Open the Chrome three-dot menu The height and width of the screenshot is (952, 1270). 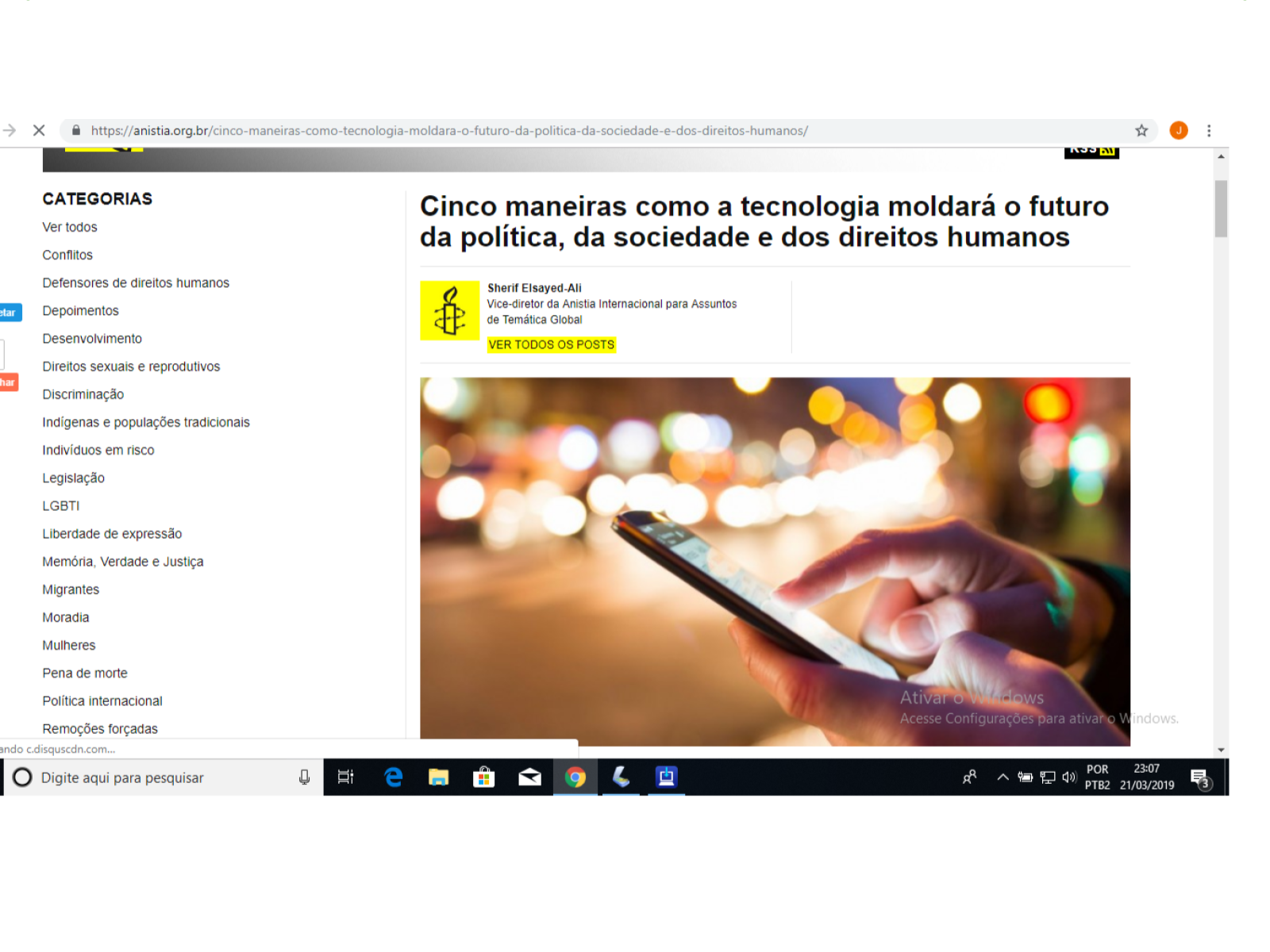click(x=1209, y=130)
